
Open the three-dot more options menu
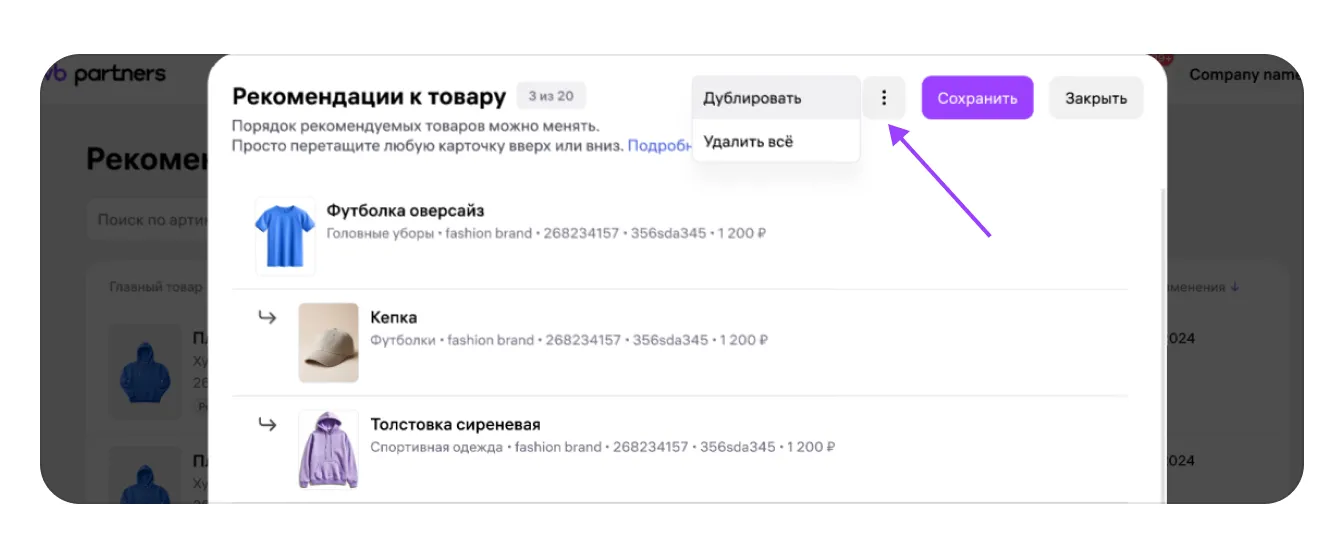tap(884, 98)
